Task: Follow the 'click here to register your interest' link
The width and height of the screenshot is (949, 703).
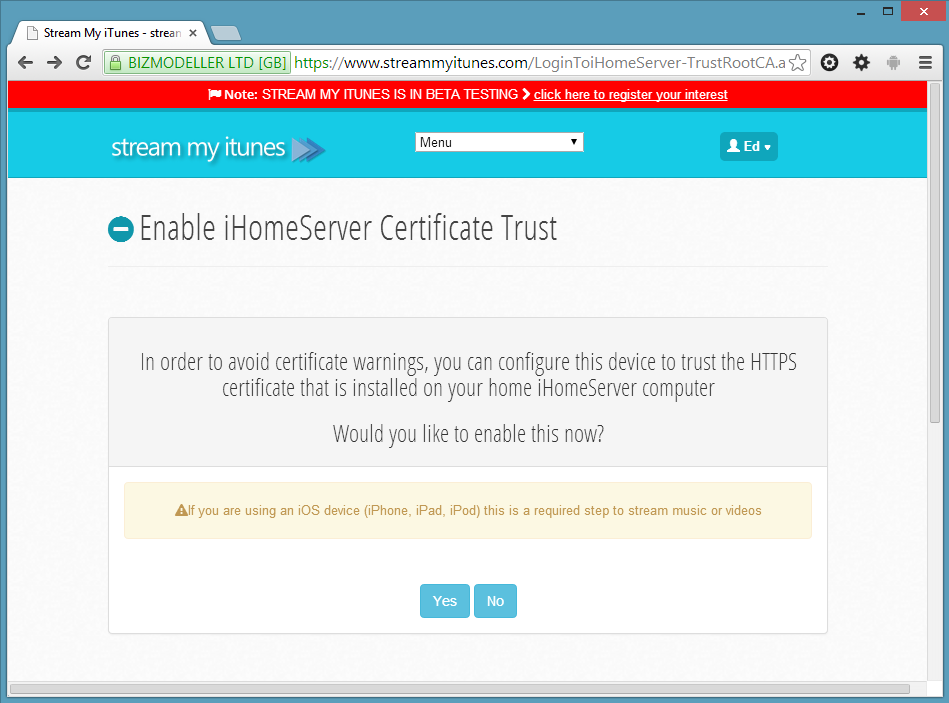Action: point(631,94)
